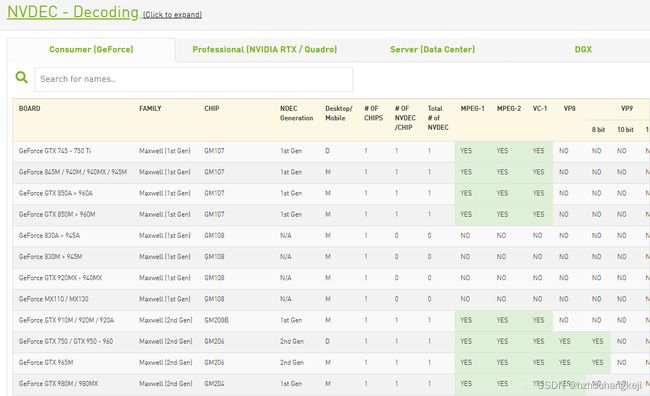Click the '(Click to expand)' link
Screen dimensions: 650x396
pyautogui.click(x=172, y=15)
